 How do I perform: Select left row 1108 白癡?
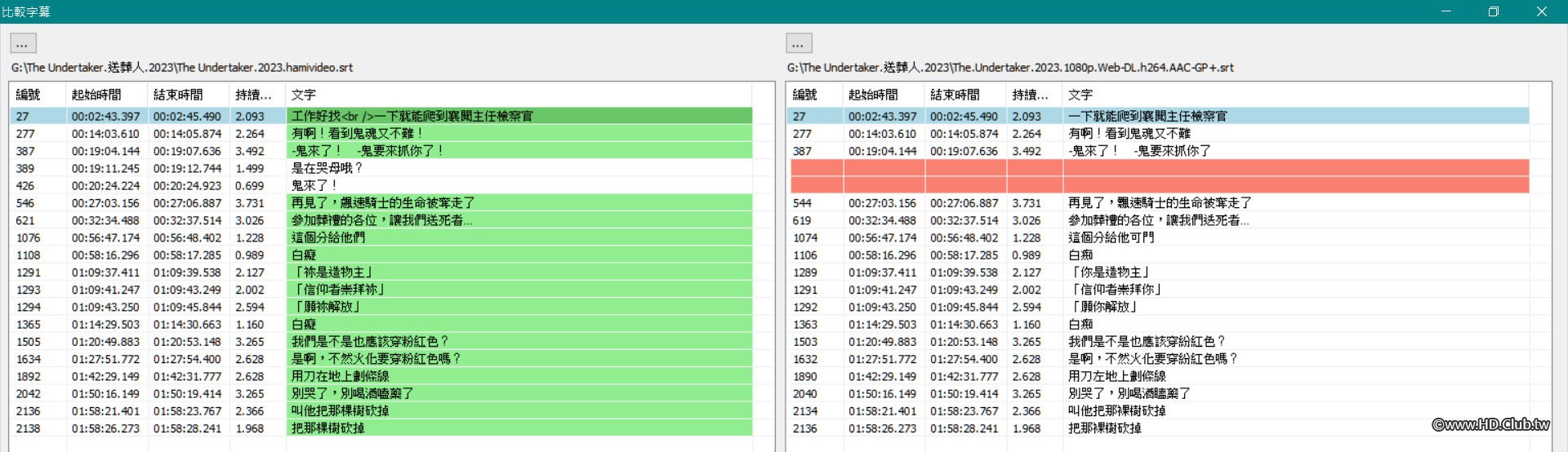304,255
